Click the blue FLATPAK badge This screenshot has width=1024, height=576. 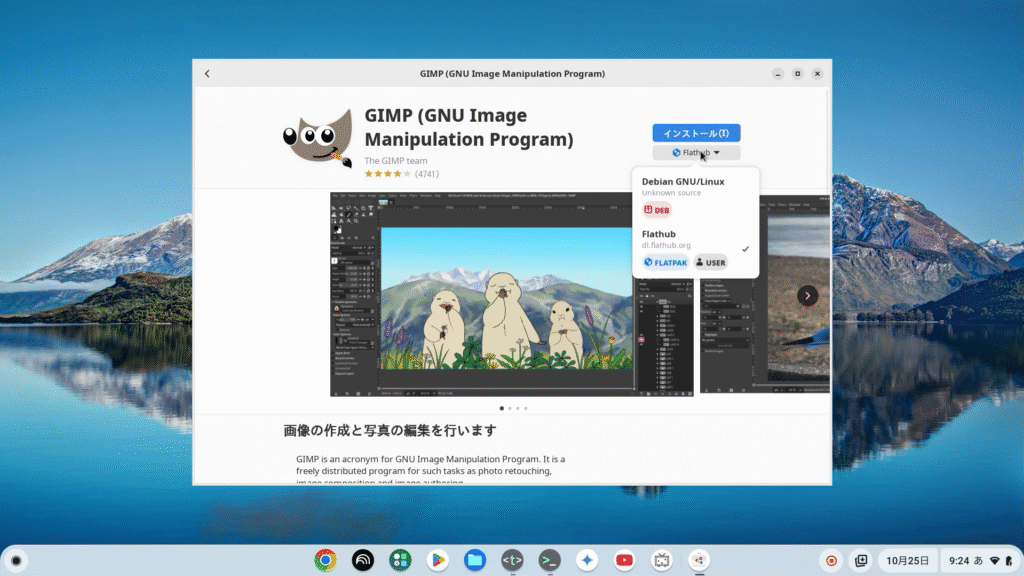pos(665,263)
